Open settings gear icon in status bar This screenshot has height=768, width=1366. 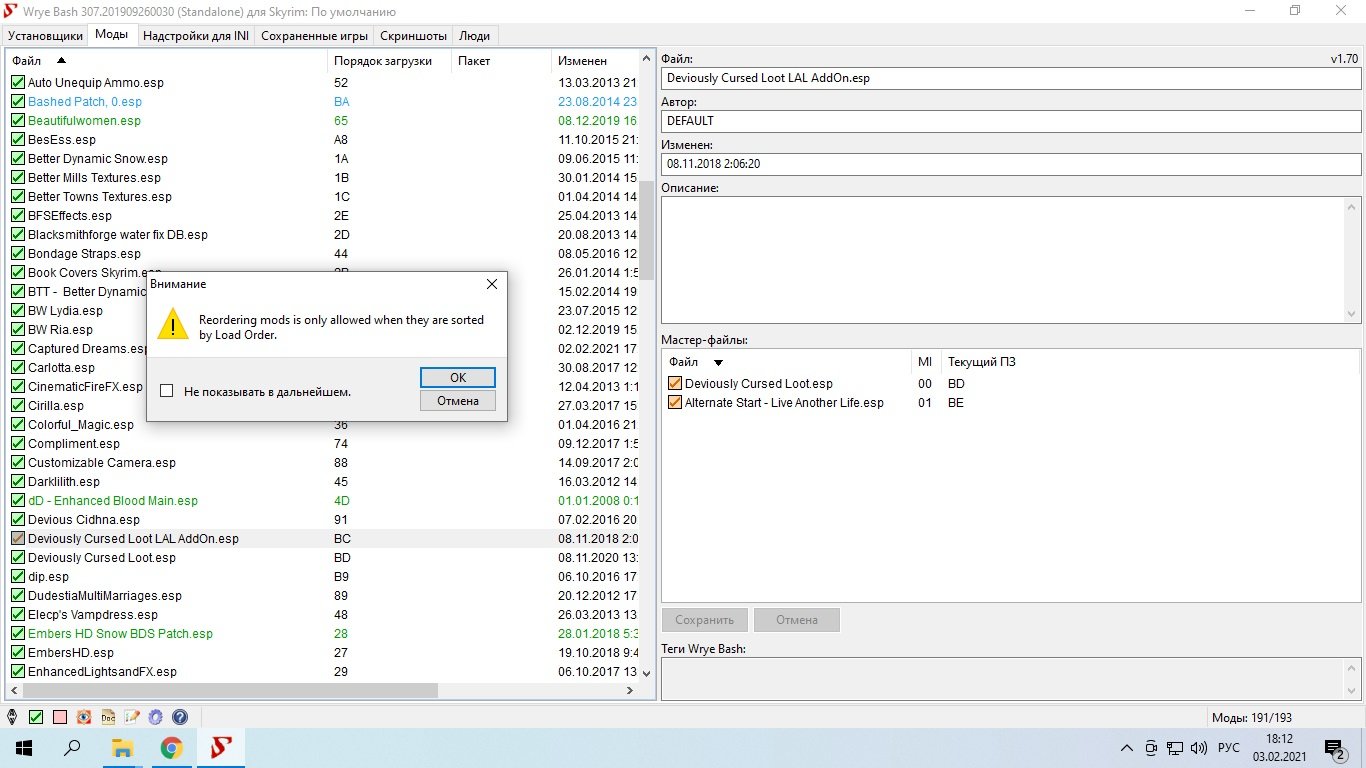[155, 717]
